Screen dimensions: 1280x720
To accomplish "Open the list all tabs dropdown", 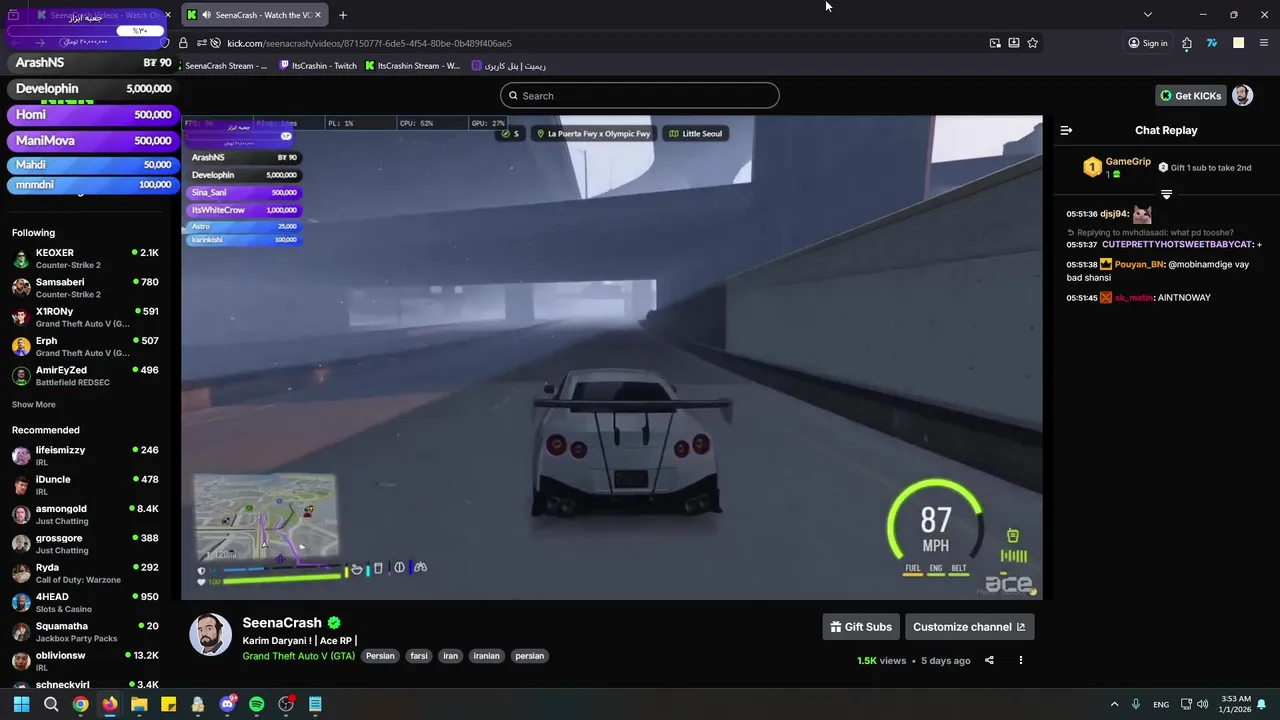I will (1148, 15).
